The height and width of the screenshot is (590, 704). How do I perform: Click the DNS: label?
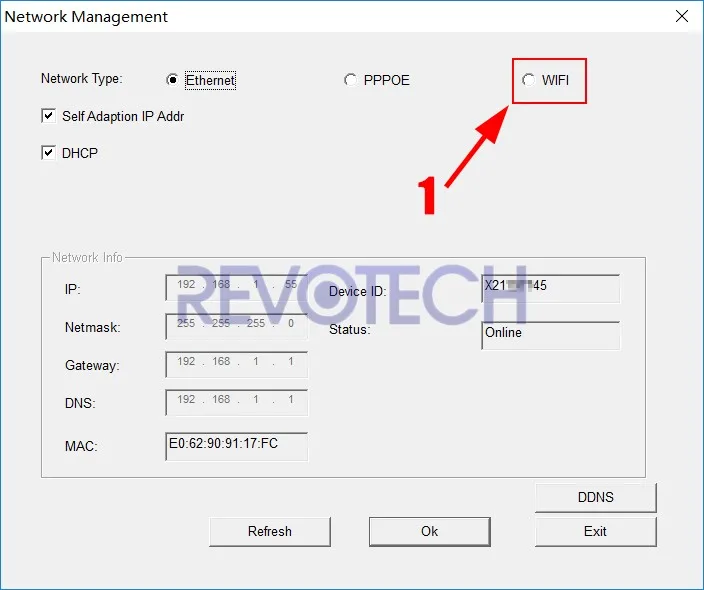pyautogui.click(x=80, y=403)
